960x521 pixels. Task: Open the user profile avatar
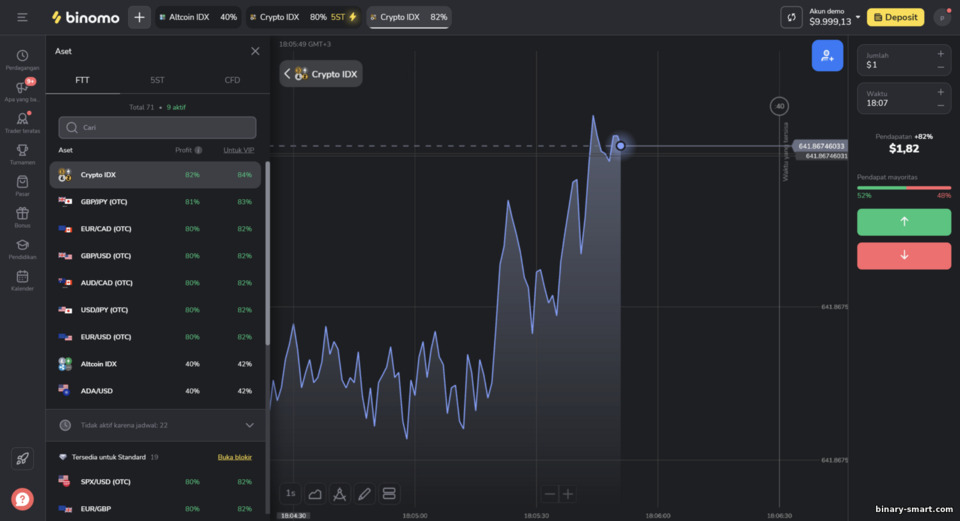[942, 17]
